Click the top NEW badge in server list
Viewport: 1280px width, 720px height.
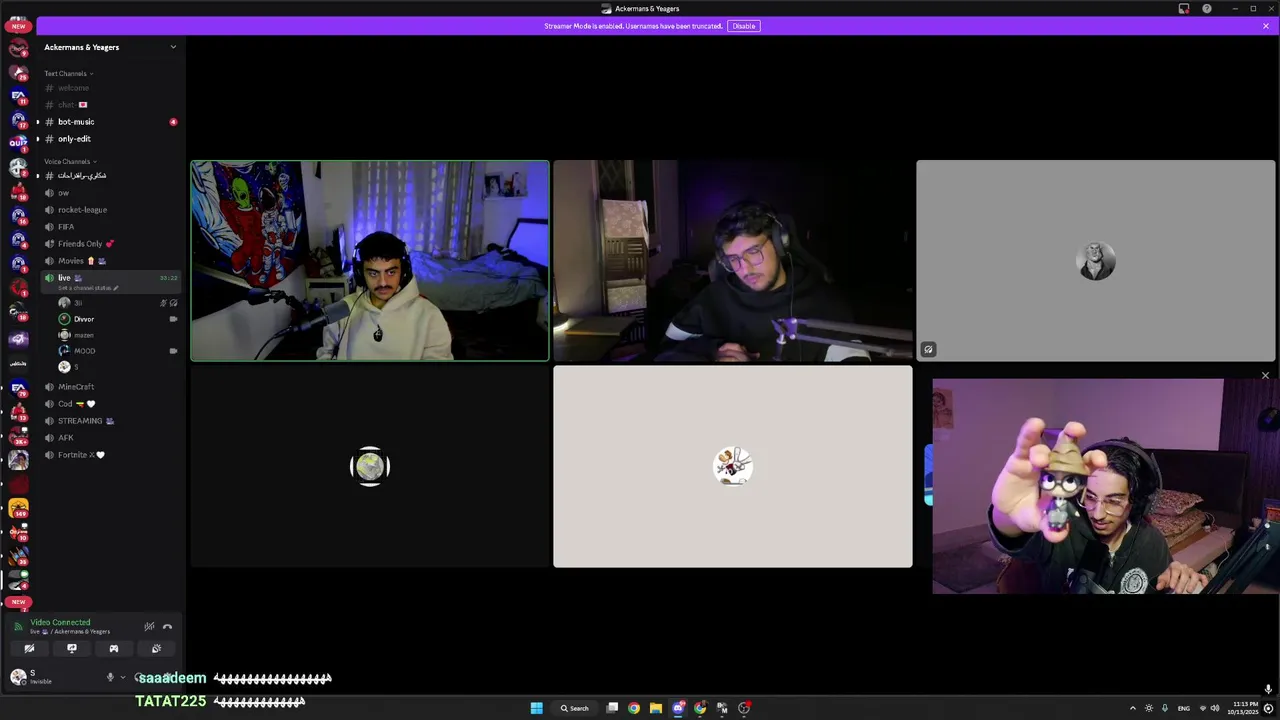(x=18, y=26)
